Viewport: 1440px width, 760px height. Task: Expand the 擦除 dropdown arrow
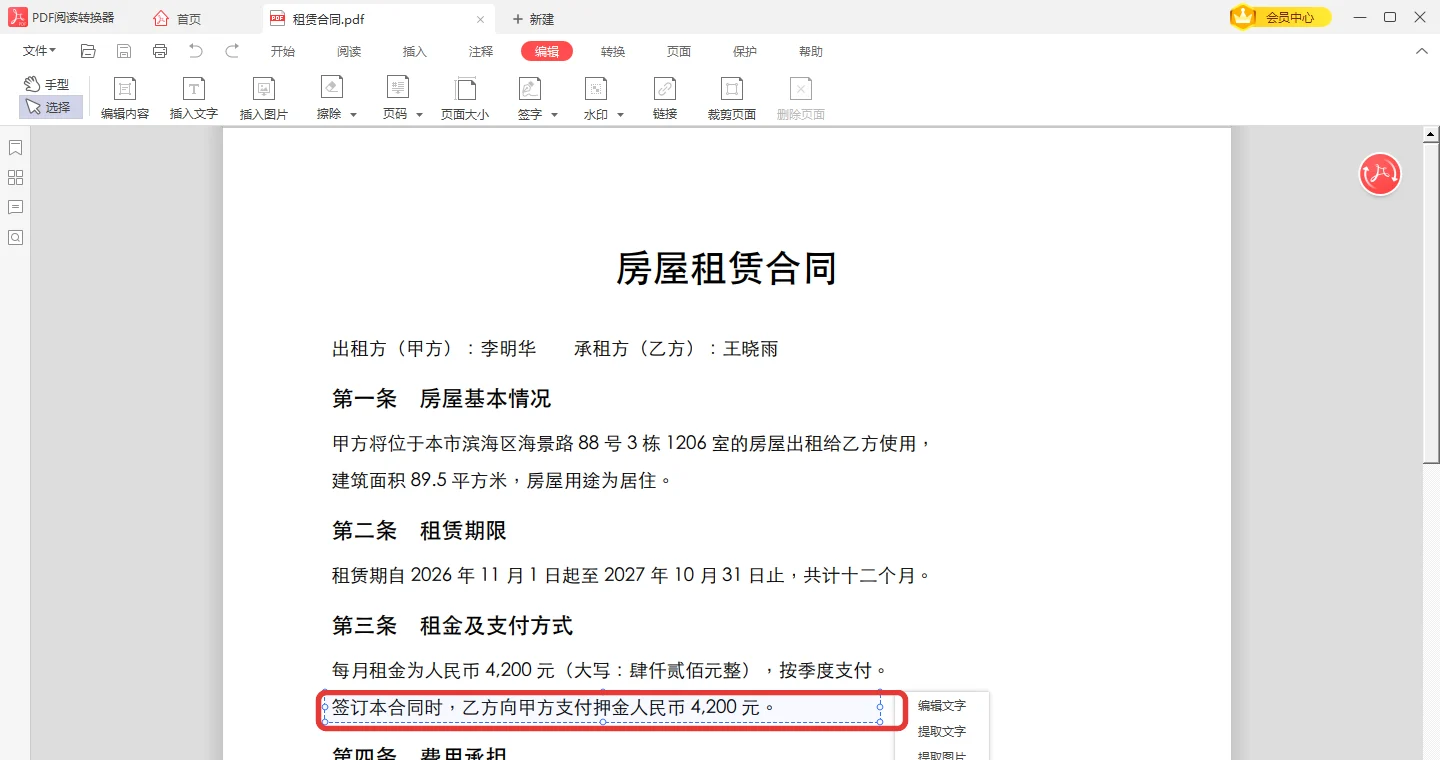[353, 115]
